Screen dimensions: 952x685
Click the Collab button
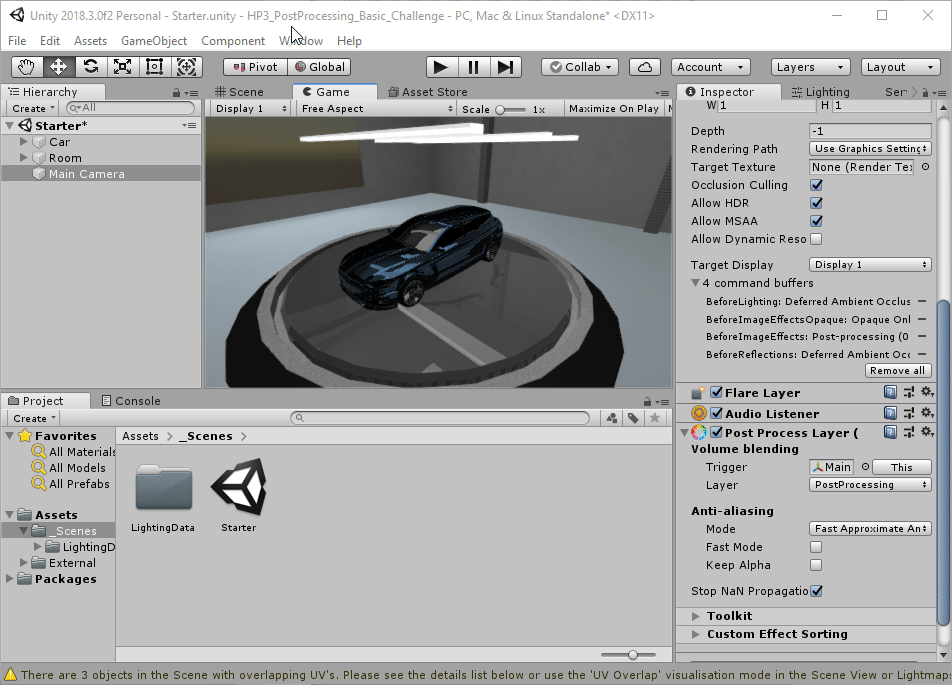pyautogui.click(x=579, y=67)
